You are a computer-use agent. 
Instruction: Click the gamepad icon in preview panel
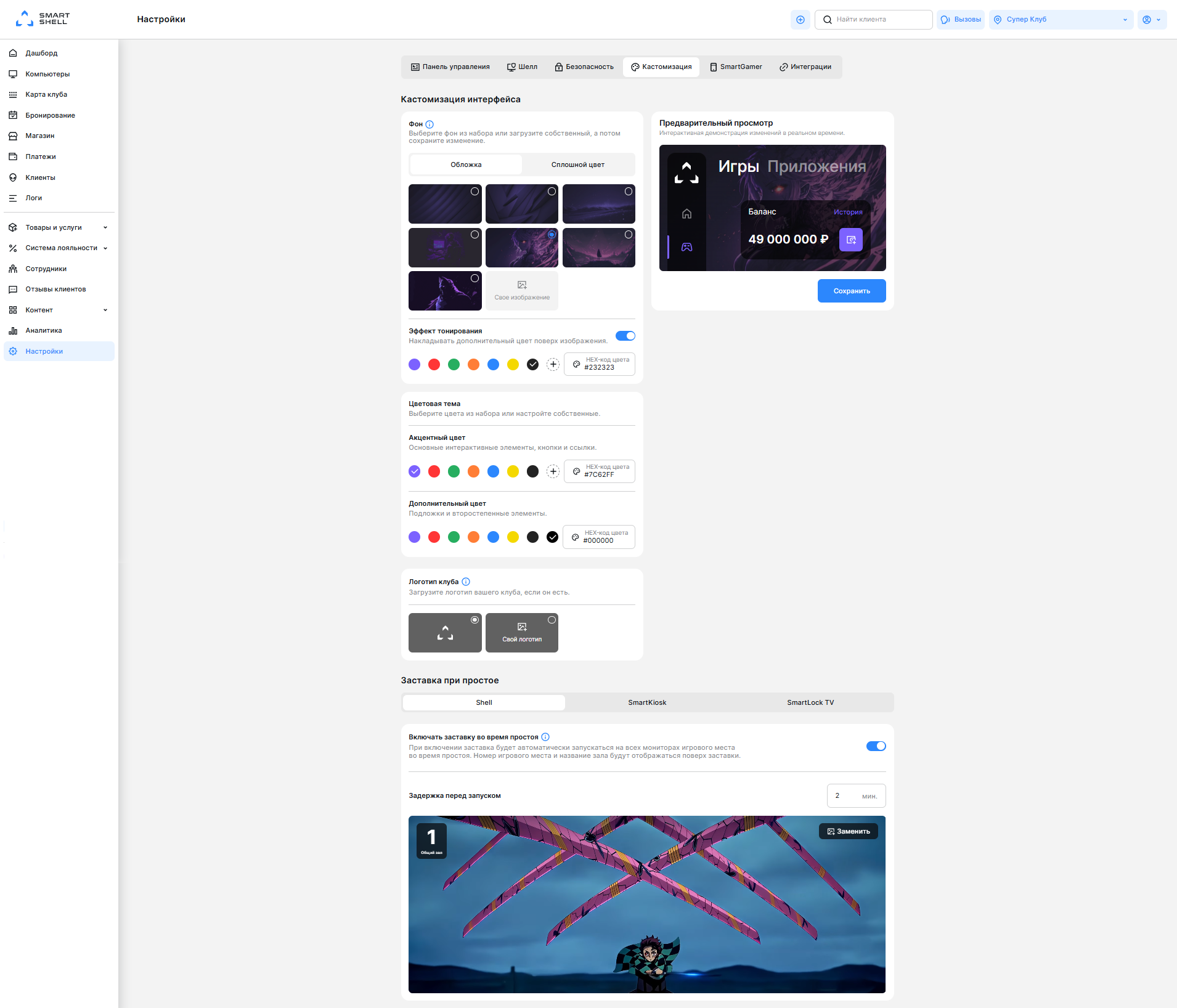tap(686, 247)
